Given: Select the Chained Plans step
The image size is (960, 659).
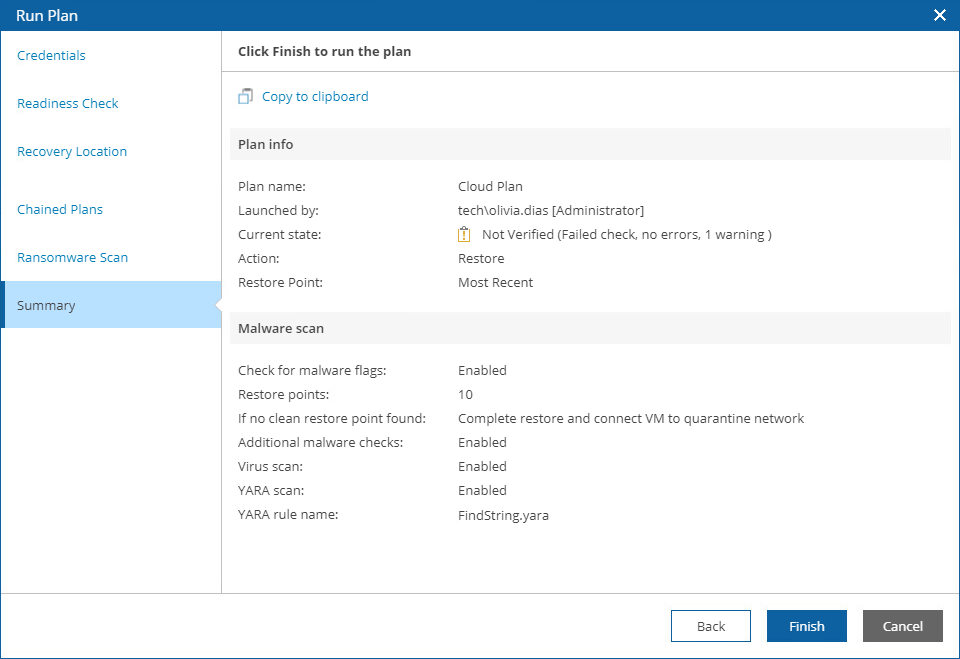Looking at the screenshot, I should pyautogui.click(x=60, y=210).
